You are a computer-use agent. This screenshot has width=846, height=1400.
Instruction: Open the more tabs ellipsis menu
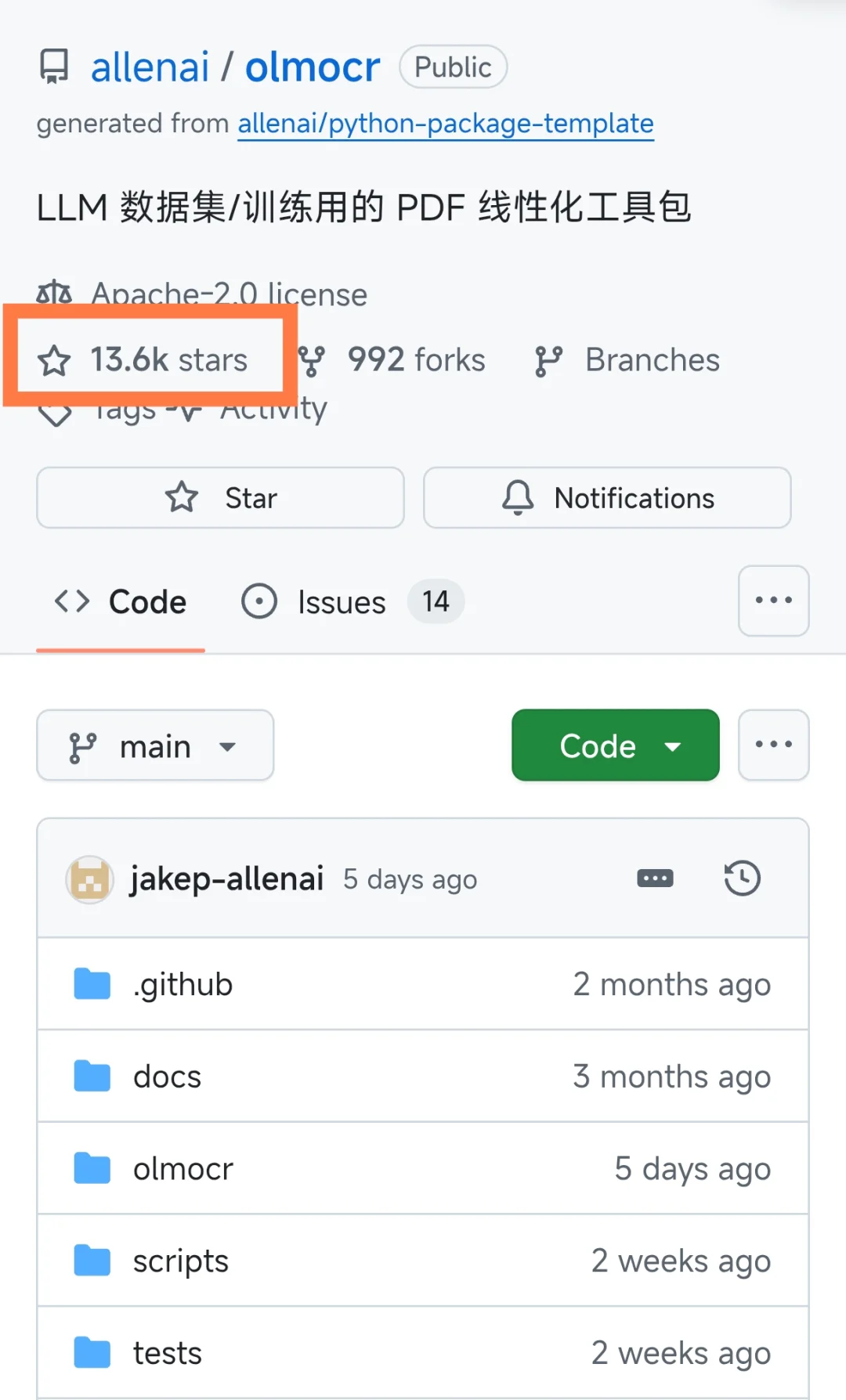pyautogui.click(x=773, y=601)
